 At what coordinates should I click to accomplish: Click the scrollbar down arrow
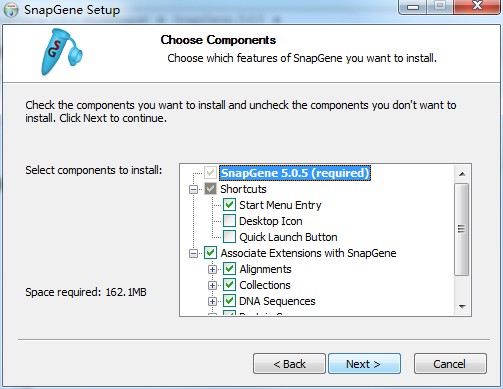[462, 306]
